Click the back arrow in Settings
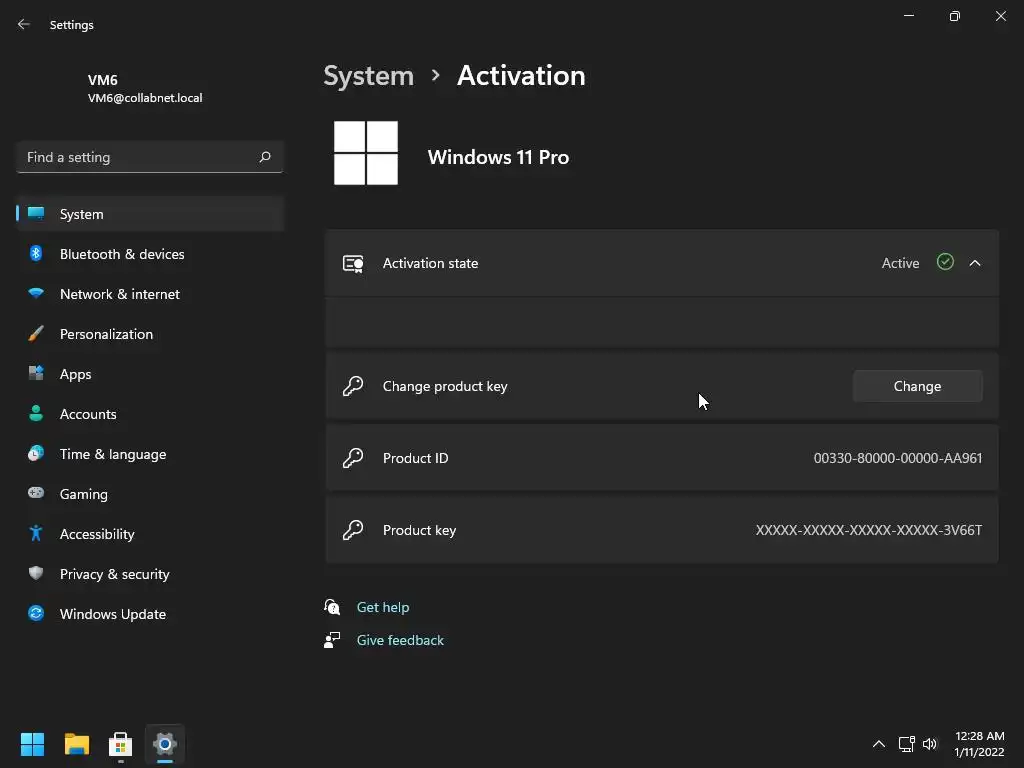The width and height of the screenshot is (1024, 768). tap(24, 25)
